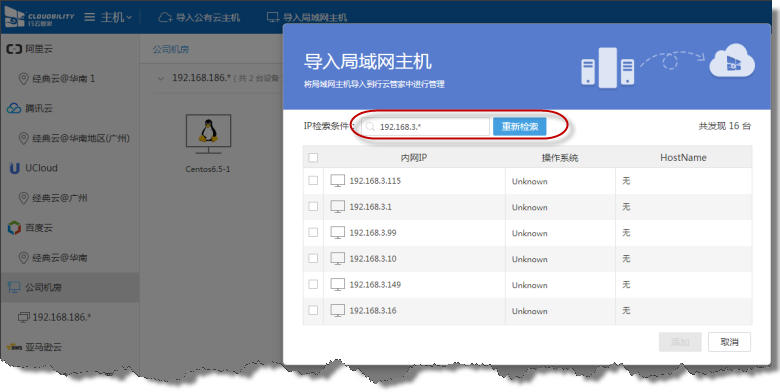Click the 重新检索 button
The height and width of the screenshot is (392, 780).
tap(519, 126)
